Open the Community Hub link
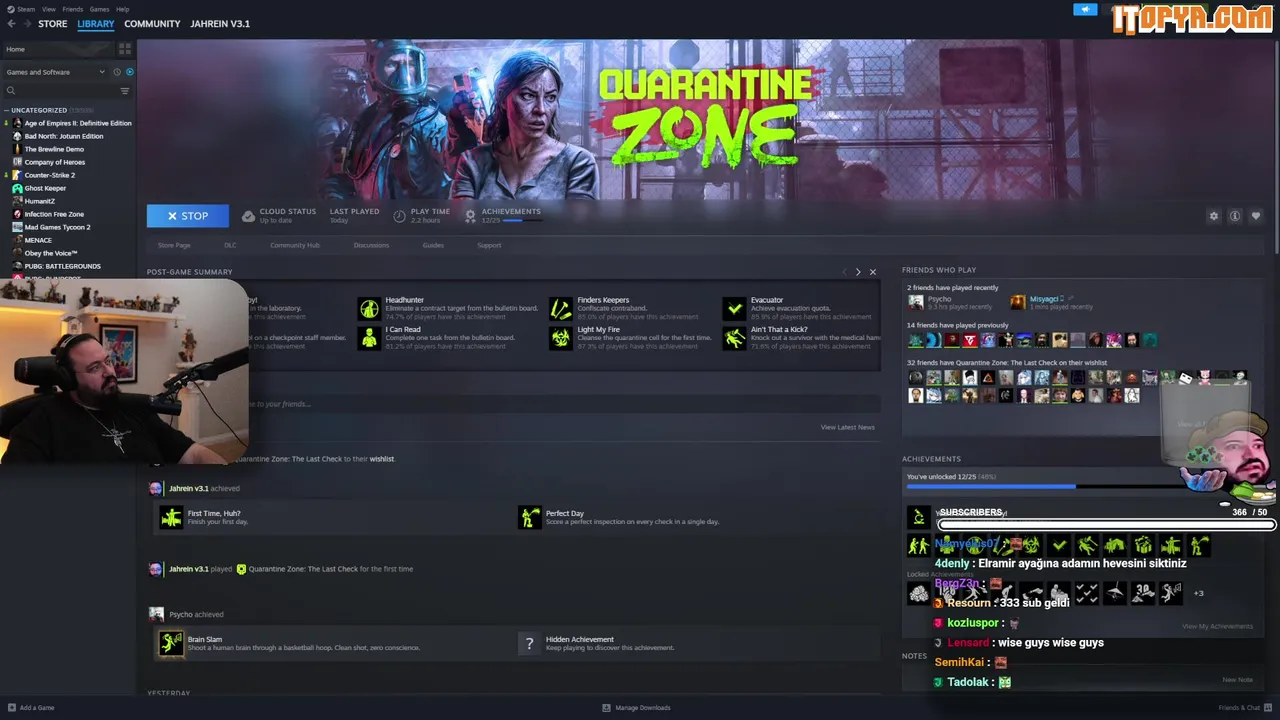 click(295, 245)
